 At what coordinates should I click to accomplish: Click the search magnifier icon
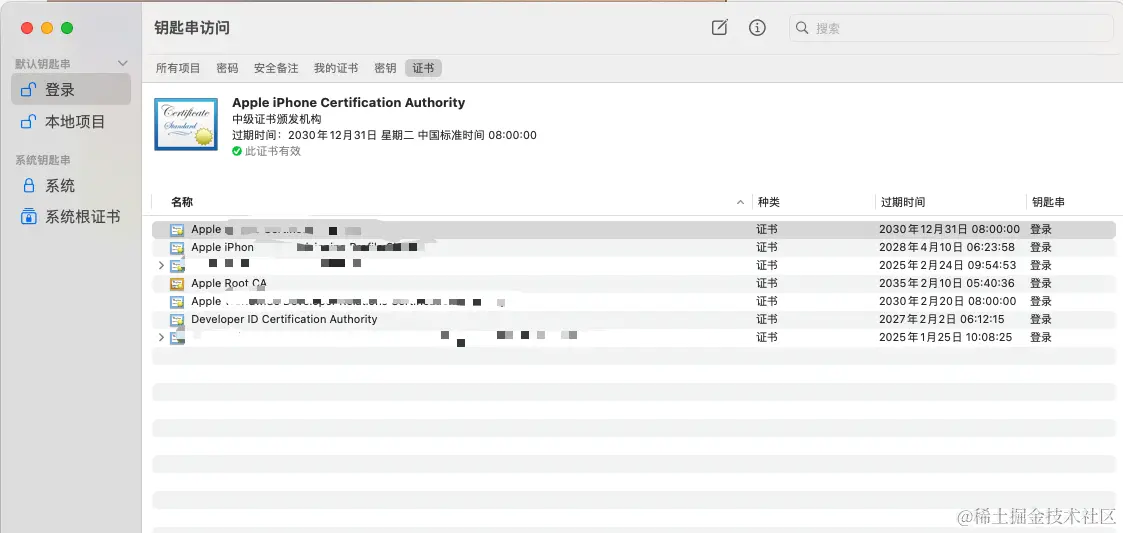point(802,29)
